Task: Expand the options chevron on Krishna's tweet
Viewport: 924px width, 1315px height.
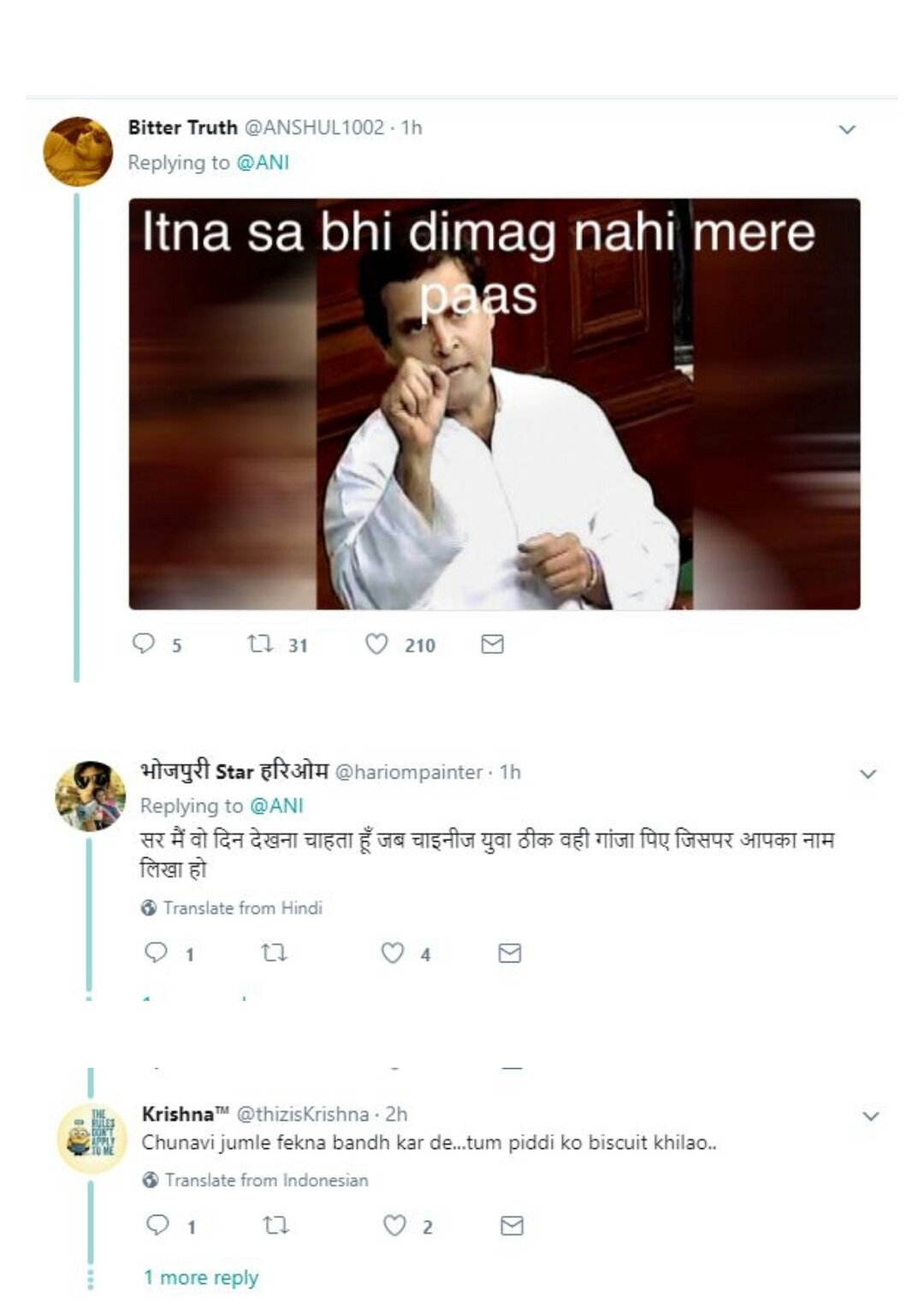Action: tap(870, 1117)
